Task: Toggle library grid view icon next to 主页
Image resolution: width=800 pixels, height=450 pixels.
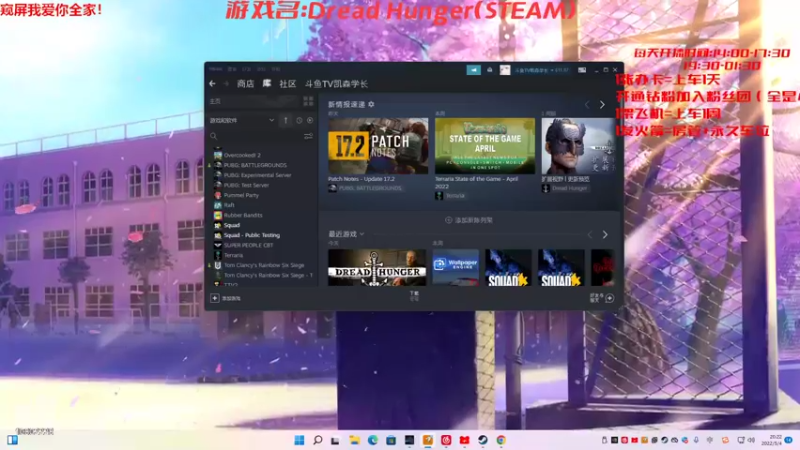Action: pos(308,101)
